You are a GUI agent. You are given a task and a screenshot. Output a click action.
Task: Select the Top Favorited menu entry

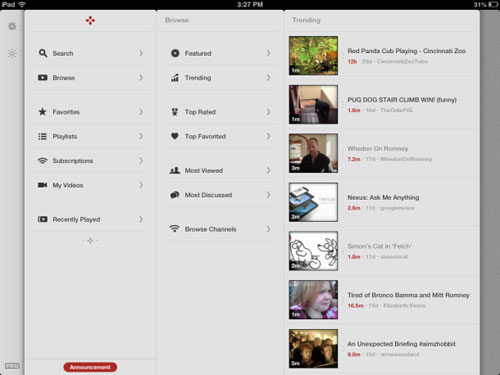pyautogui.click(x=220, y=136)
